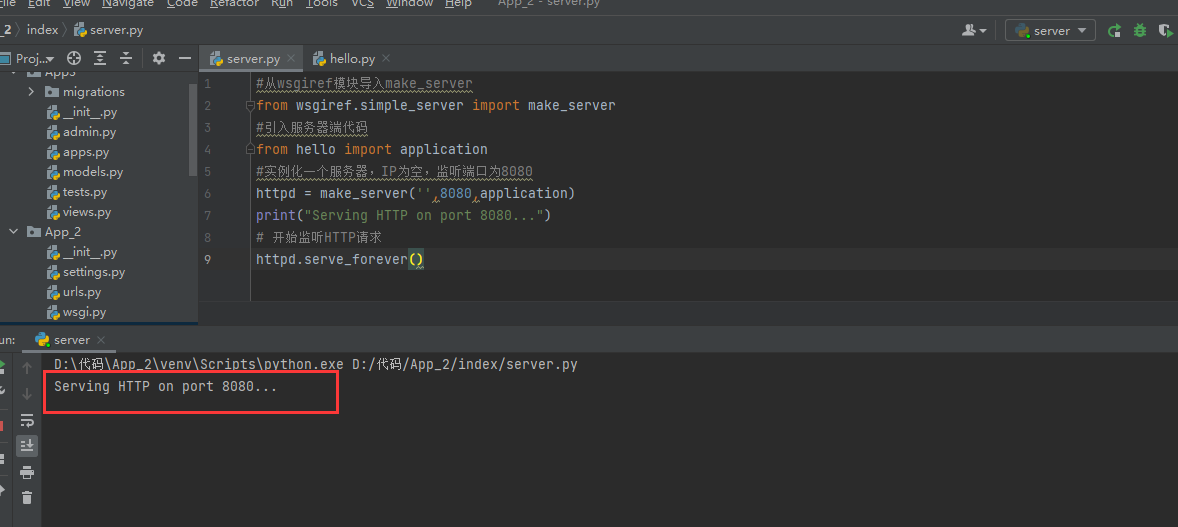Open the Help menu
The width and height of the screenshot is (1178, 527).
[x=458, y=4]
